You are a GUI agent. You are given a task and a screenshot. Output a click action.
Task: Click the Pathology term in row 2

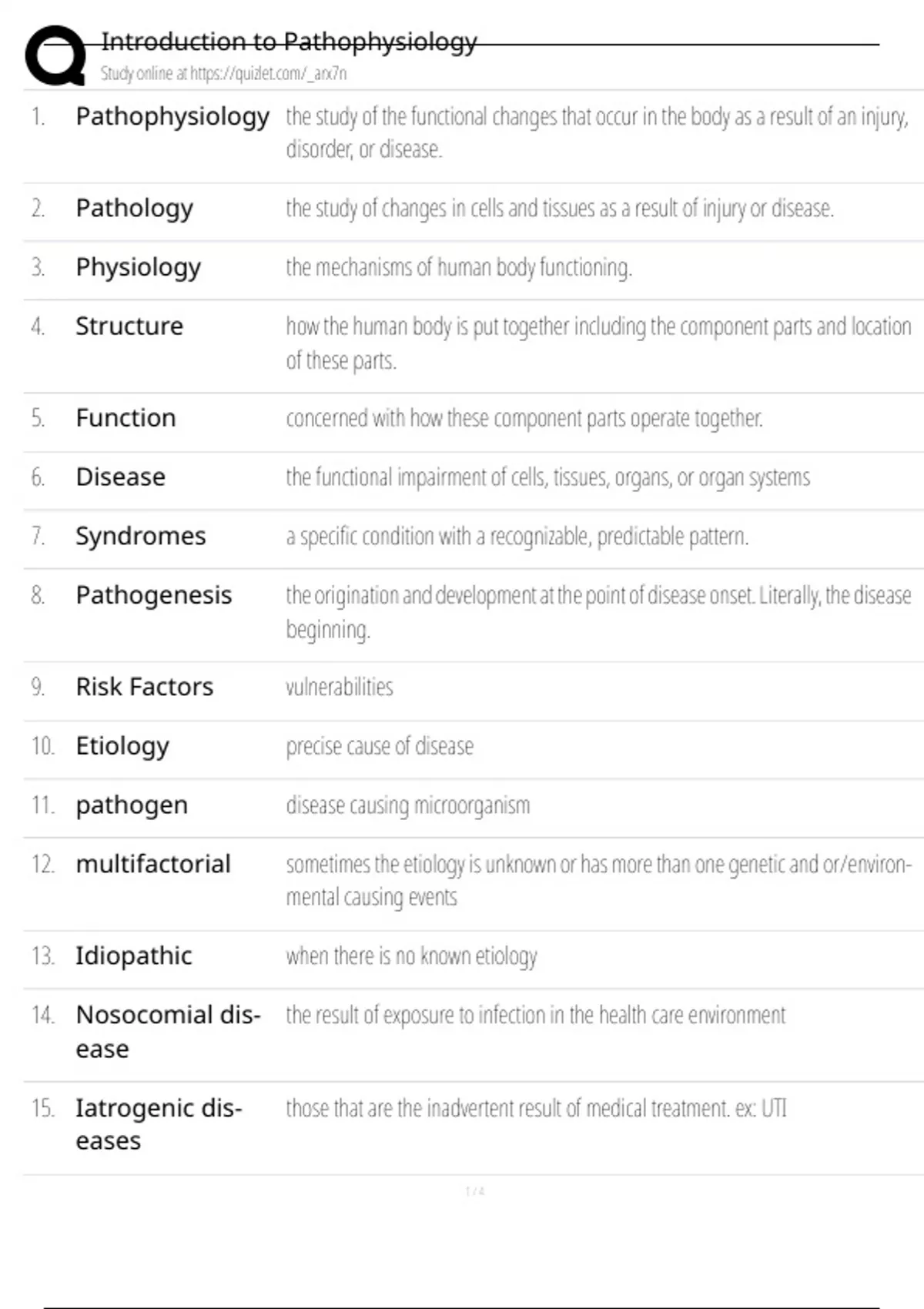(134, 208)
